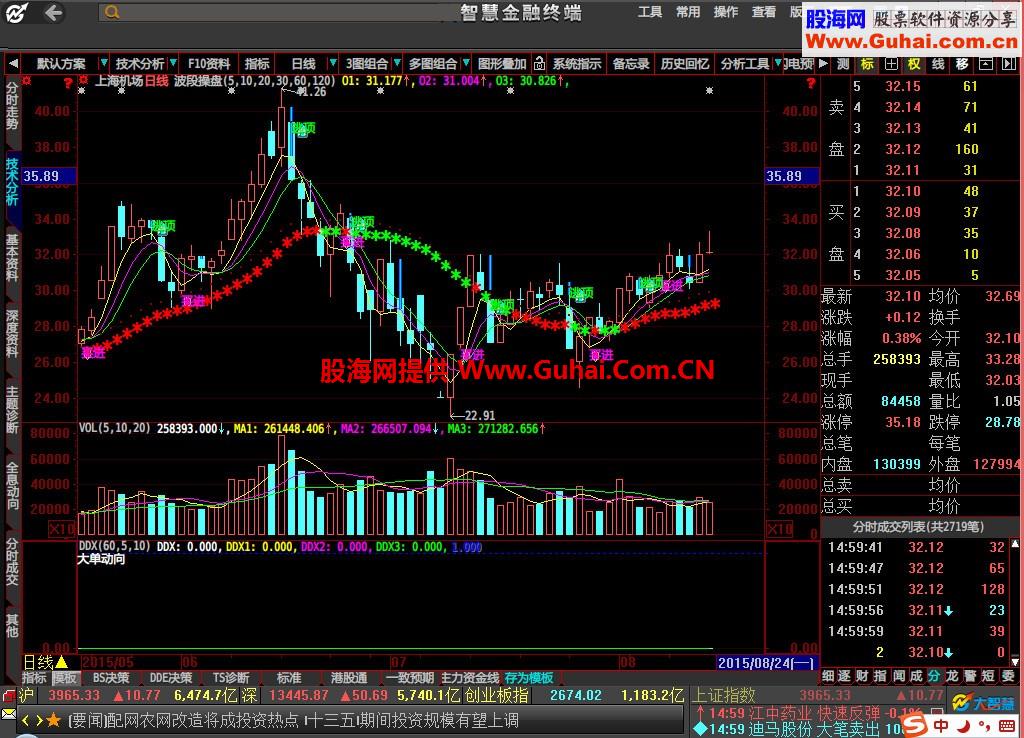Click the X10 volume scale toggle at left
This screenshot has height=738, width=1024.
pyautogui.click(x=61, y=529)
